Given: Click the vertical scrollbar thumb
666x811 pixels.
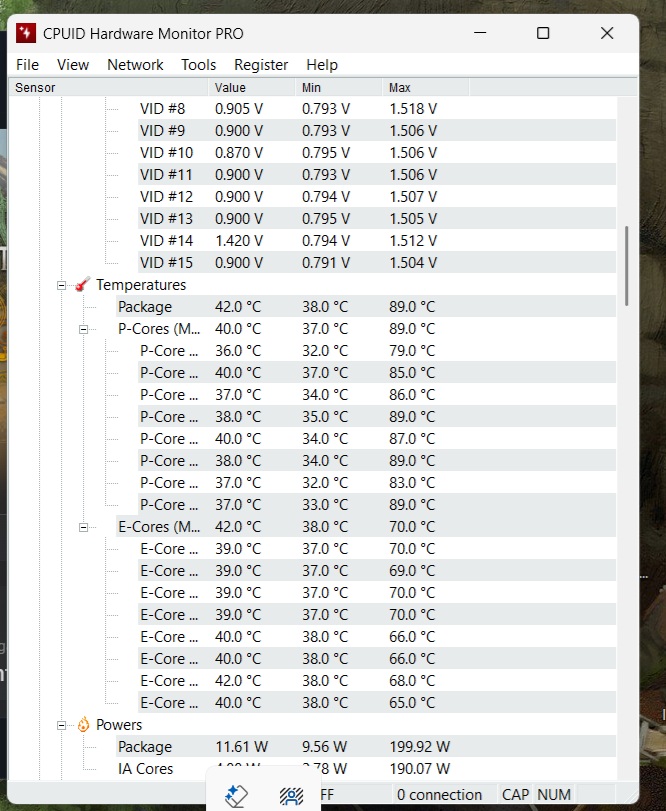Looking at the screenshot, I should pos(627,265).
